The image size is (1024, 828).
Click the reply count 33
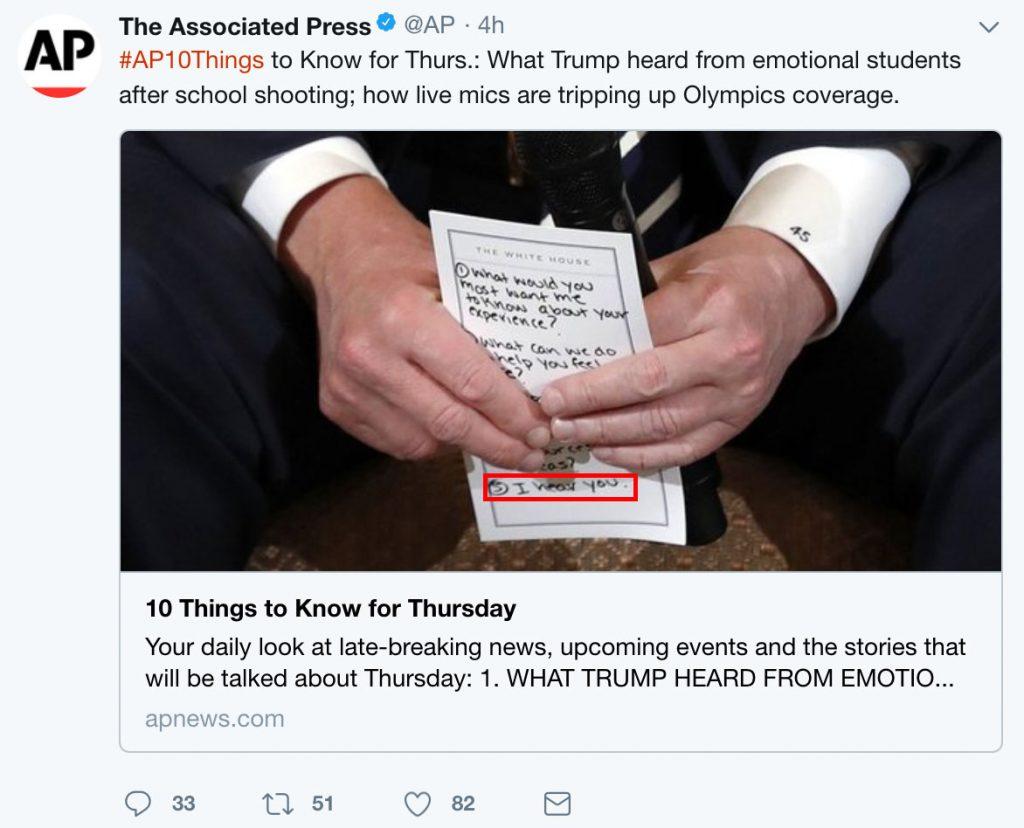point(184,803)
